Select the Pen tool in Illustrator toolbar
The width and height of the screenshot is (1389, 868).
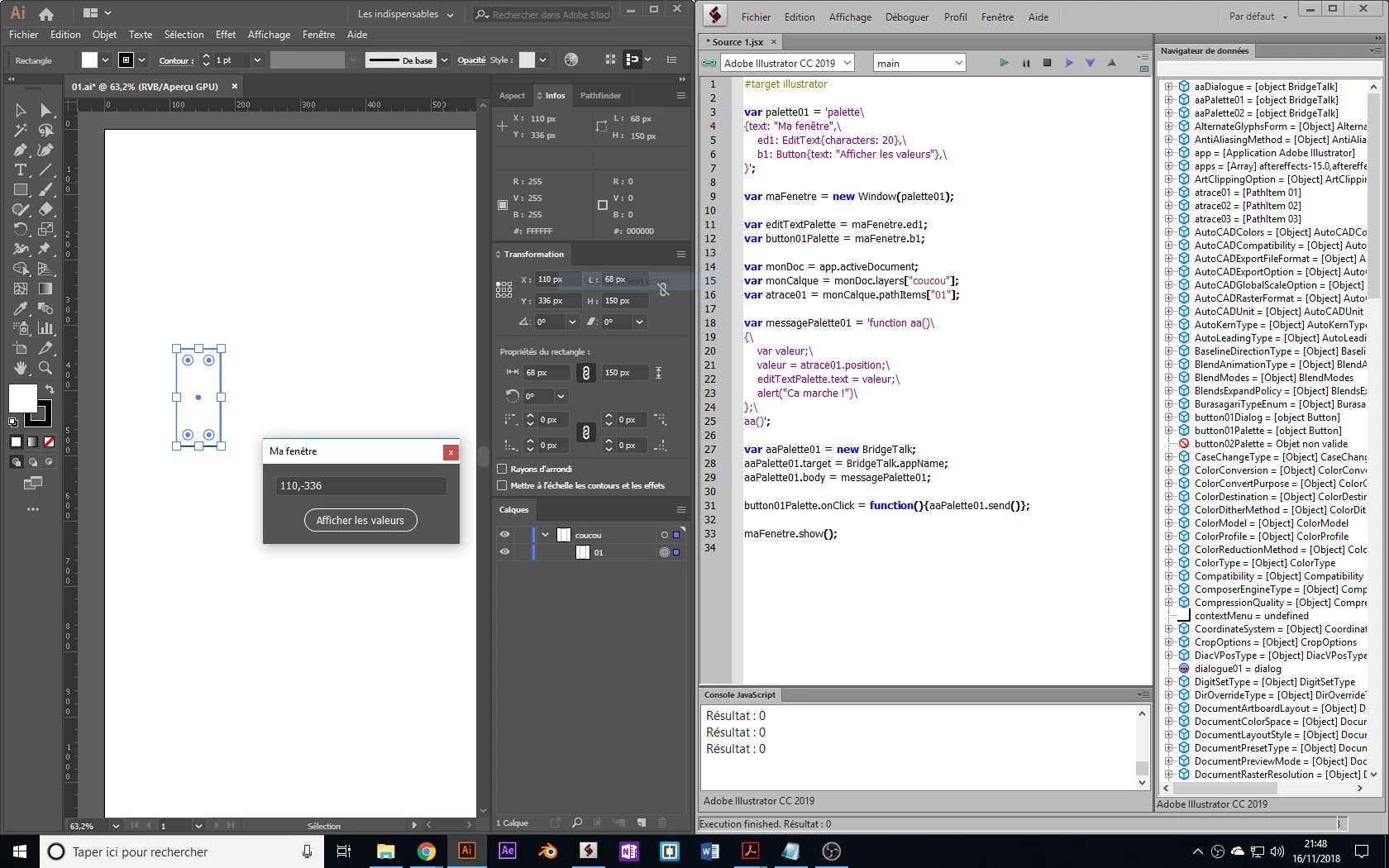[21, 150]
